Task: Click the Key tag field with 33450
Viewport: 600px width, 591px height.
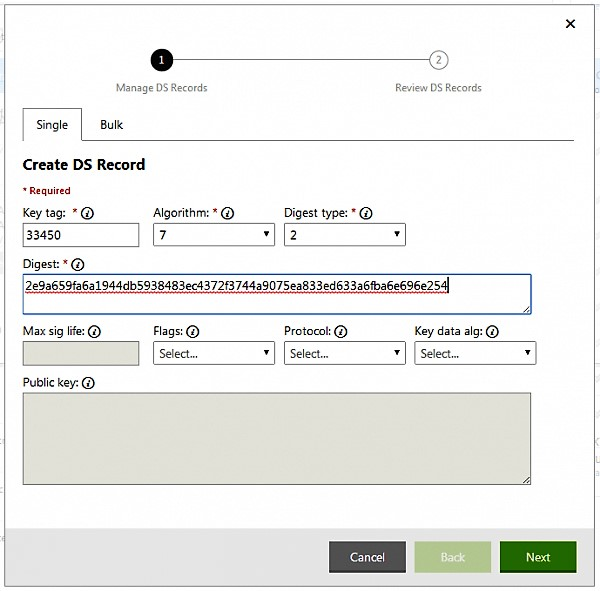Action: 81,235
